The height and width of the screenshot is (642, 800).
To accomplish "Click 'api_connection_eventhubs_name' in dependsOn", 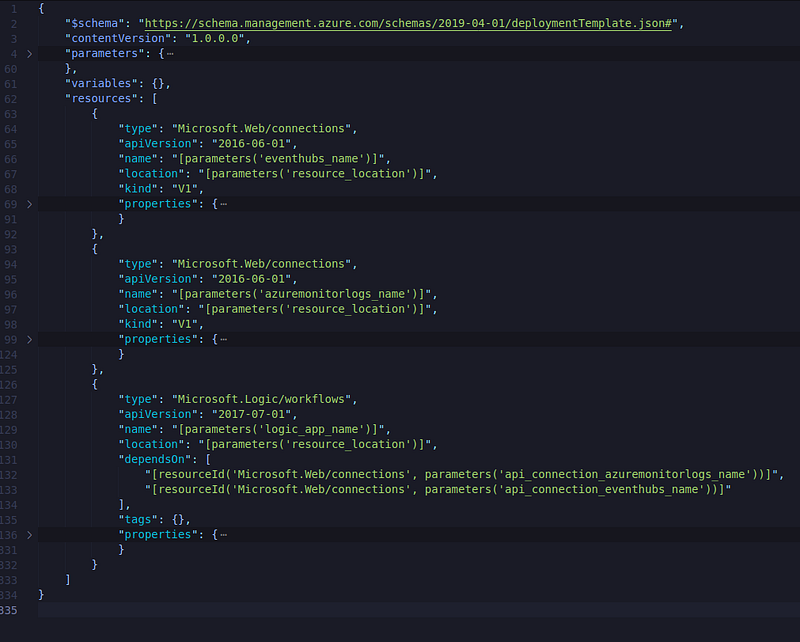I will (x=602, y=489).
